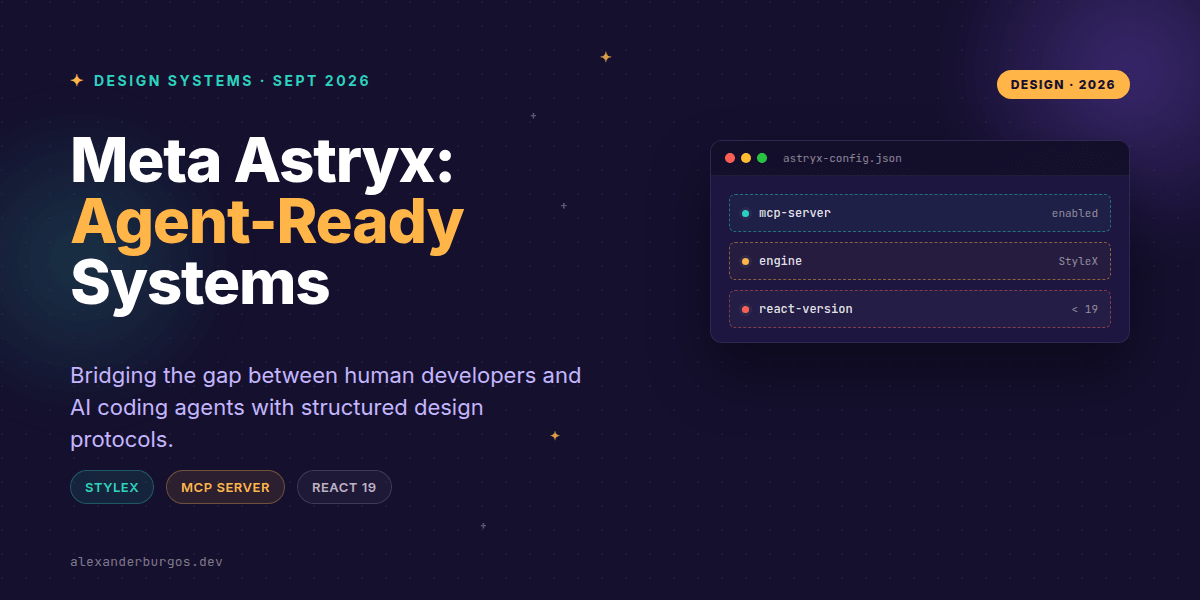The image size is (1200, 600).
Task: Click the 'StyleX' value
Action: point(1078,261)
